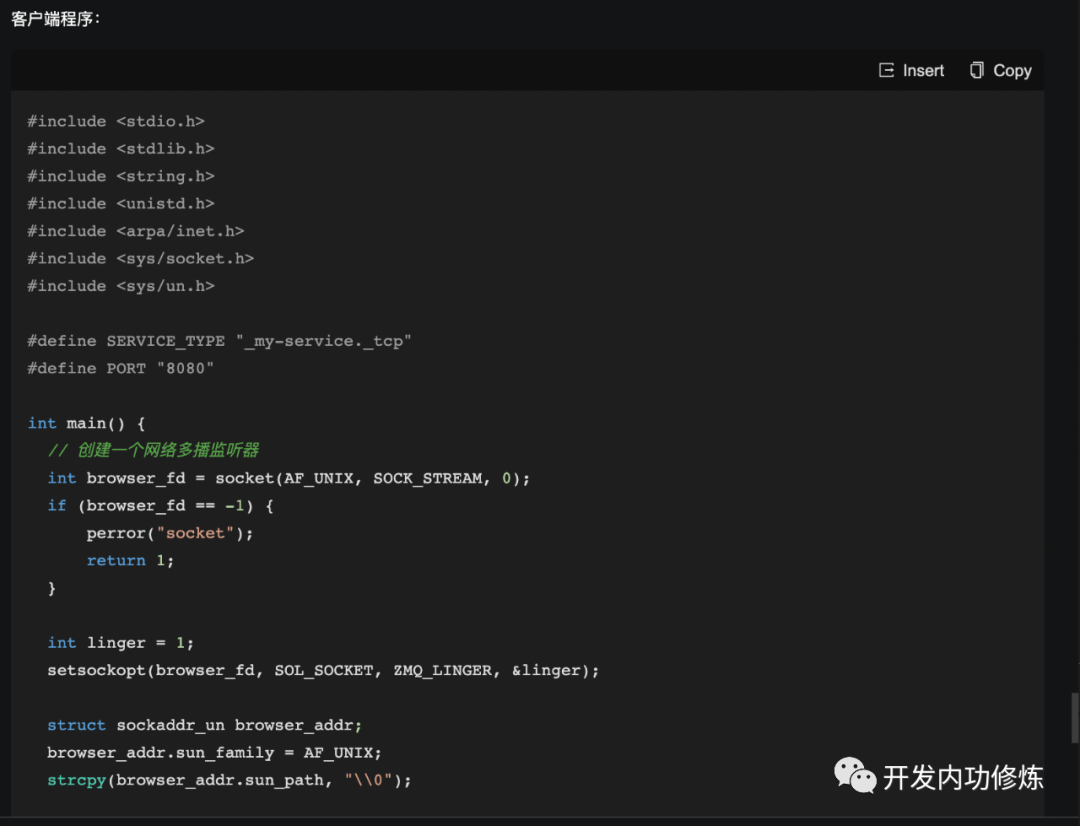Image resolution: width=1080 pixels, height=826 pixels.
Task: Click the vertical scrollbar thumb at right
Action: point(1074,718)
